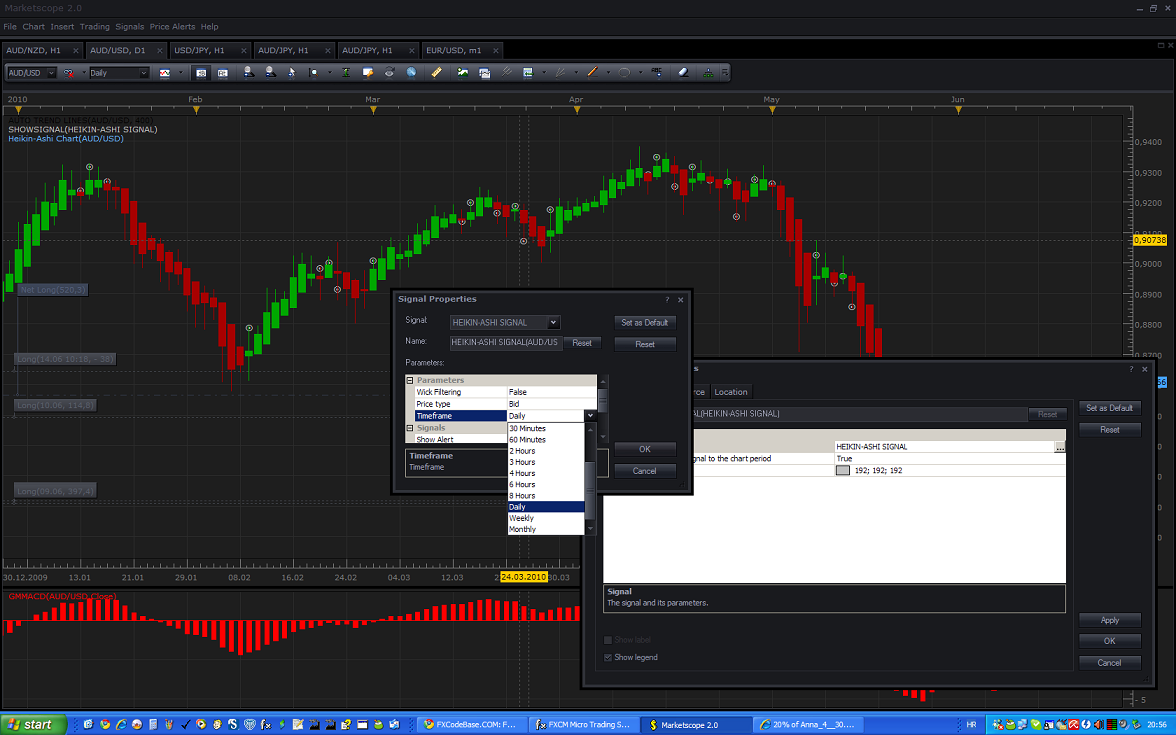Viewport: 1176px width, 735px height.
Task: Toggle the first highlighted window-mode toolbar button
Action: point(201,73)
